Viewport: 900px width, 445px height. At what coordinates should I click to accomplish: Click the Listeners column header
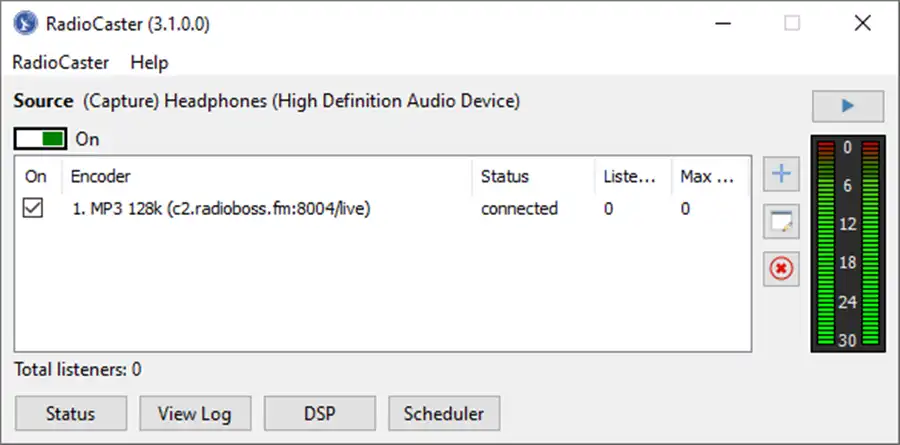tap(633, 176)
